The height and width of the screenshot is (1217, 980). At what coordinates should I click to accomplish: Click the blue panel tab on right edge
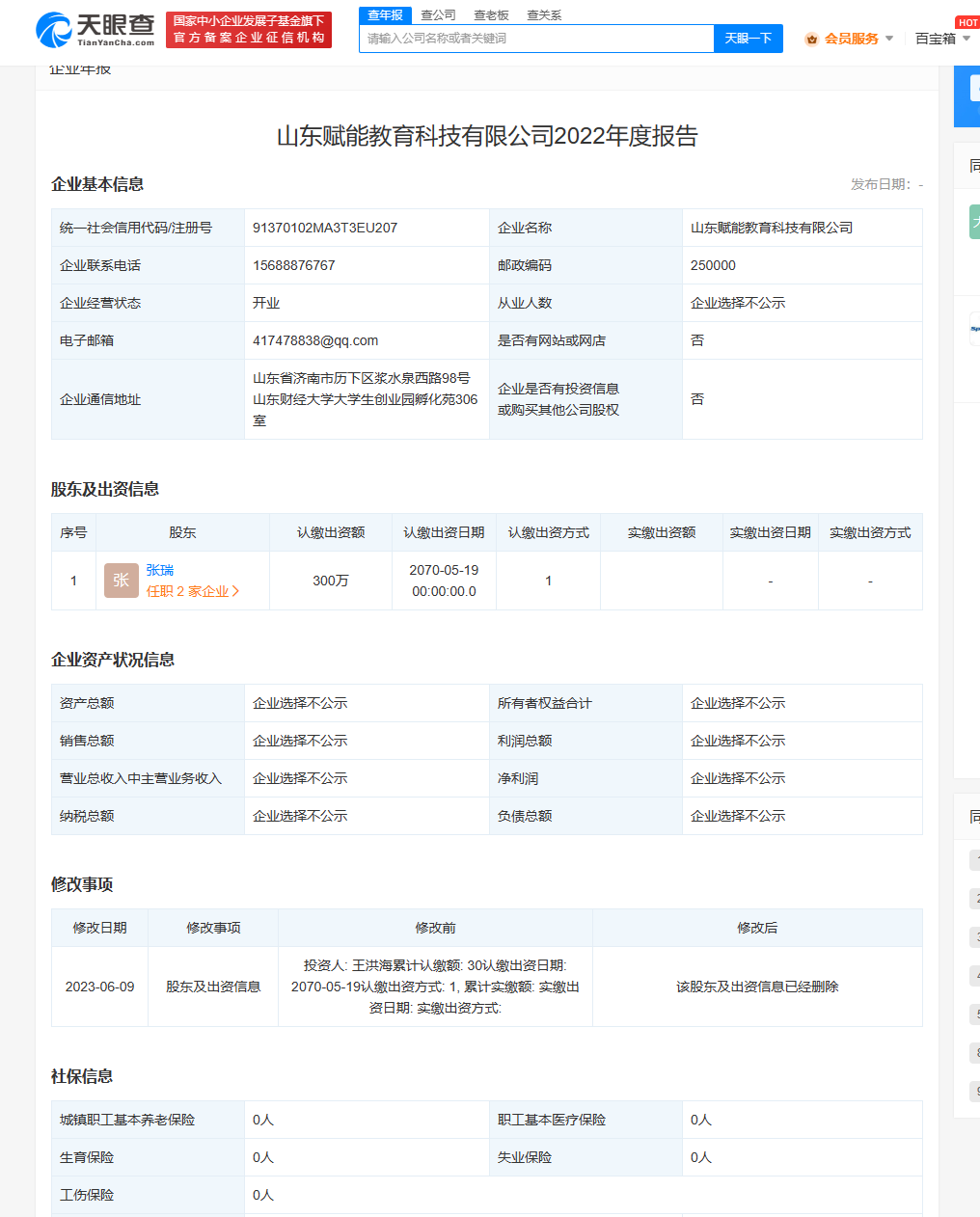tap(970, 96)
